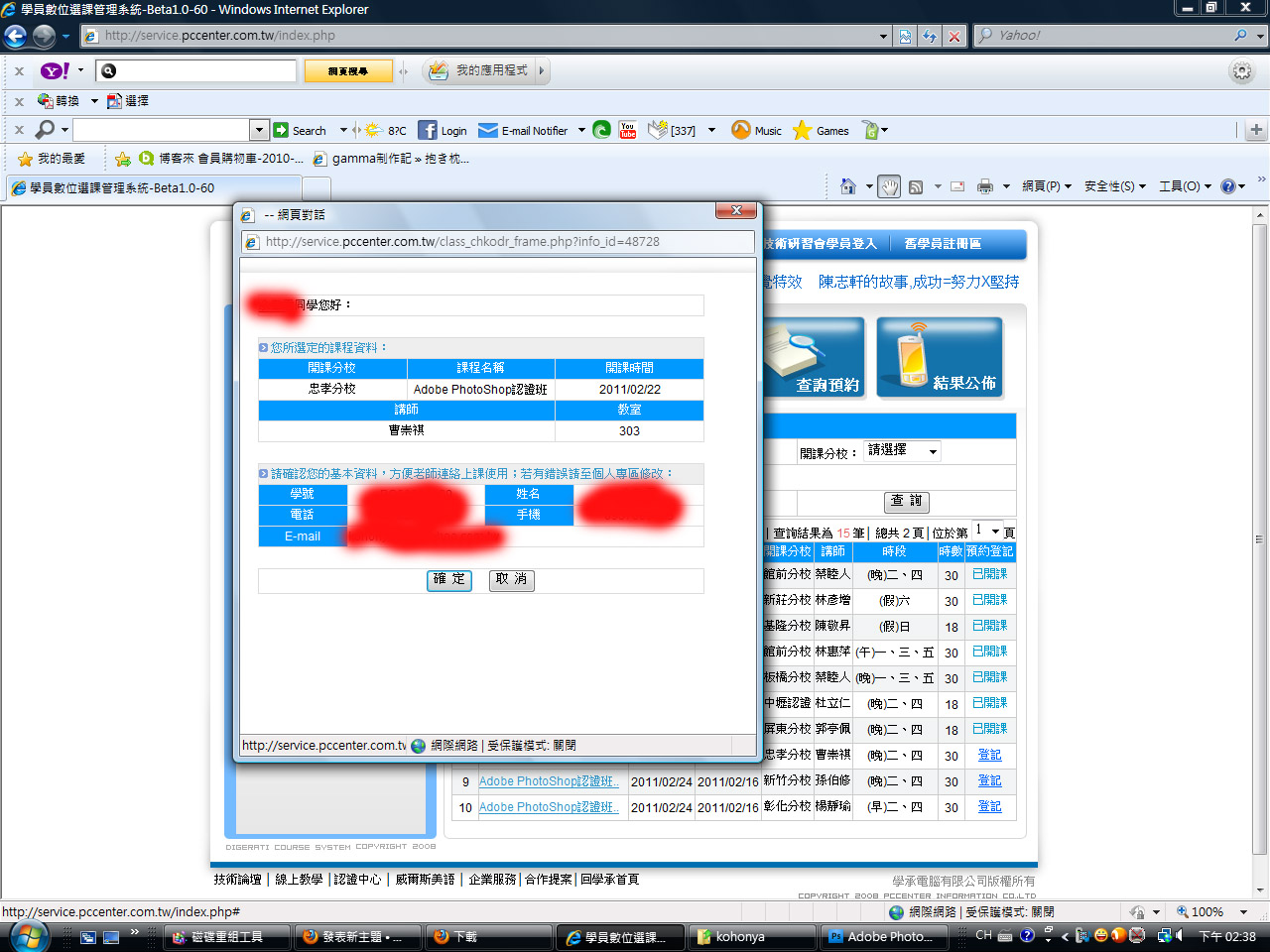
Task: Click the 網頁搜尋 Yahoo search button
Action: [347, 71]
